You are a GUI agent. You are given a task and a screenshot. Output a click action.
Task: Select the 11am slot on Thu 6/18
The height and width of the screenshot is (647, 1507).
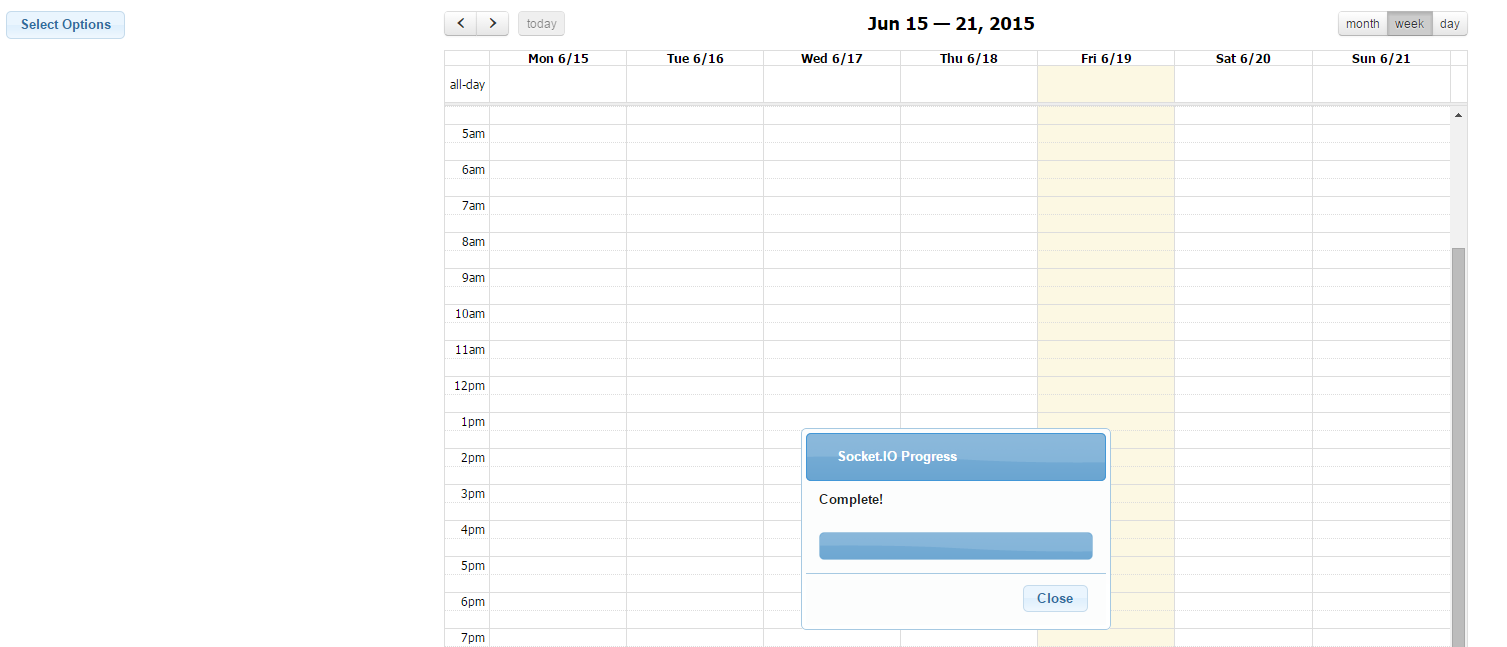968,350
